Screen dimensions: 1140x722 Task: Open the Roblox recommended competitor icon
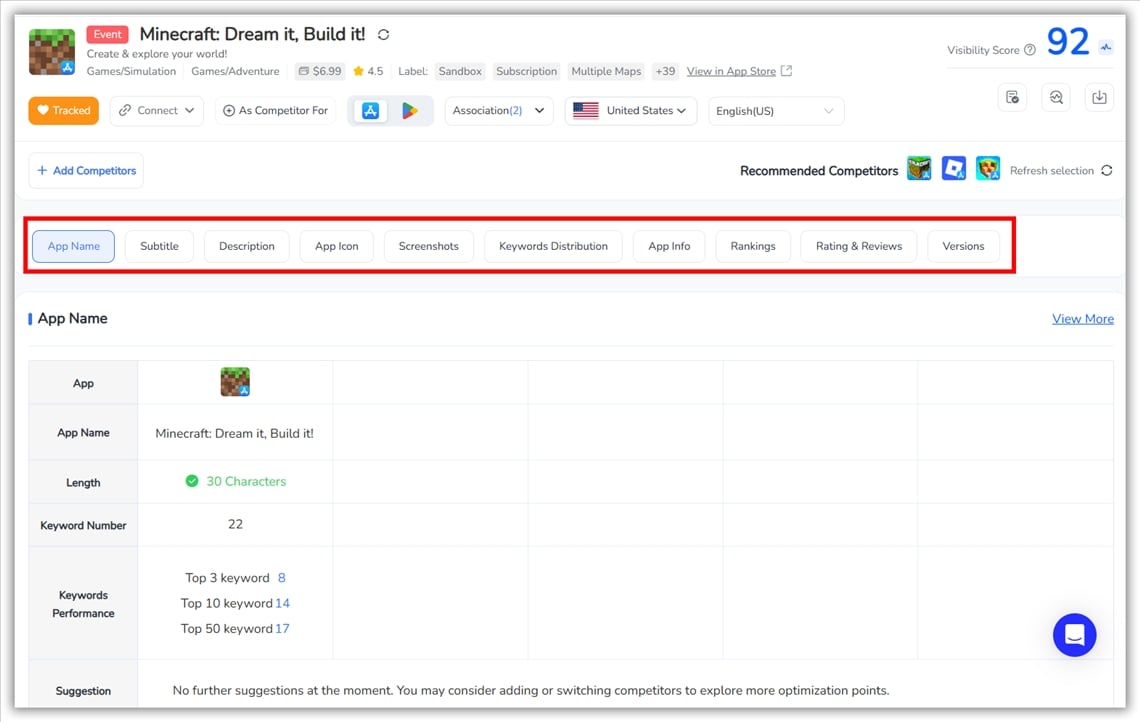click(954, 169)
